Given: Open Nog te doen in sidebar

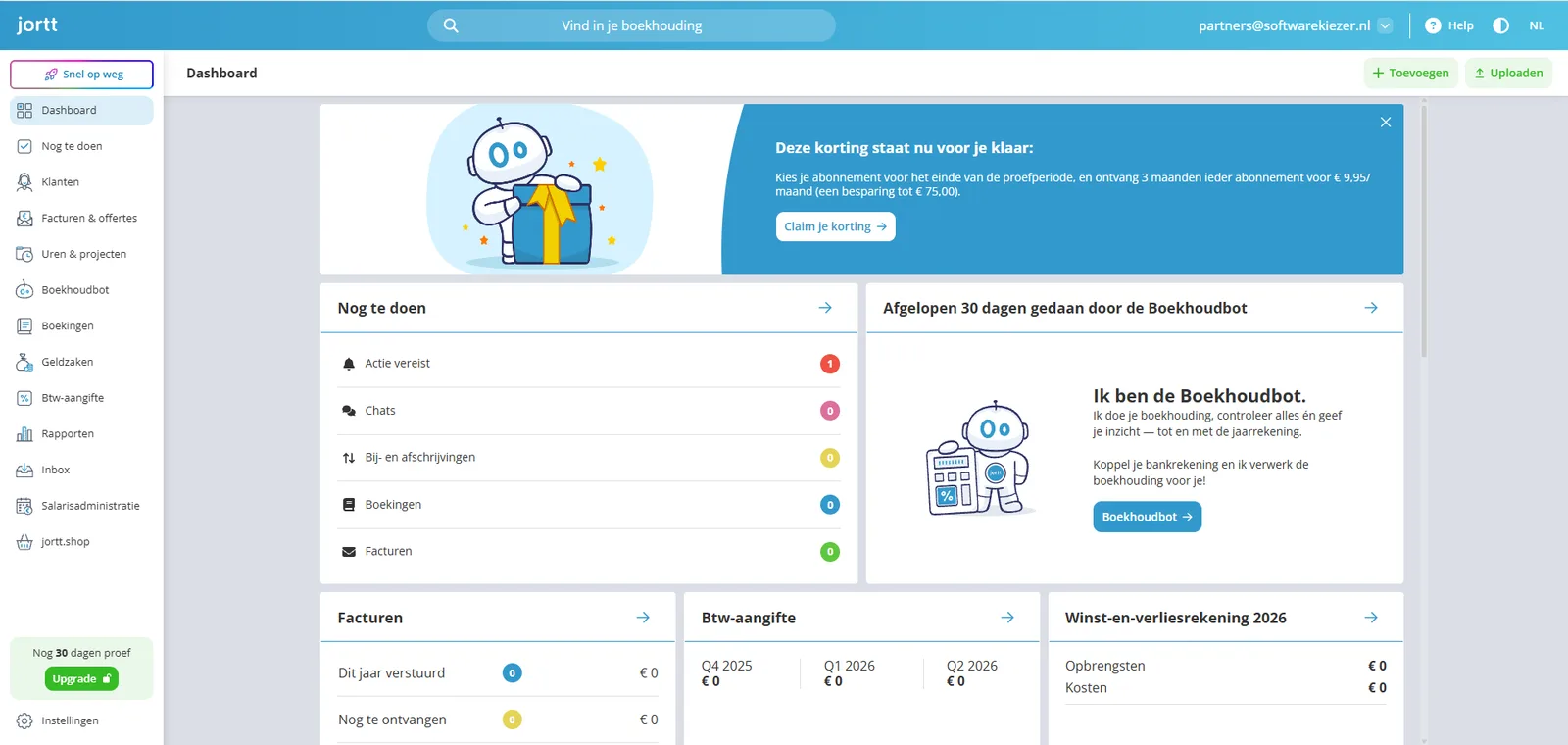Looking at the screenshot, I should click(82, 146).
